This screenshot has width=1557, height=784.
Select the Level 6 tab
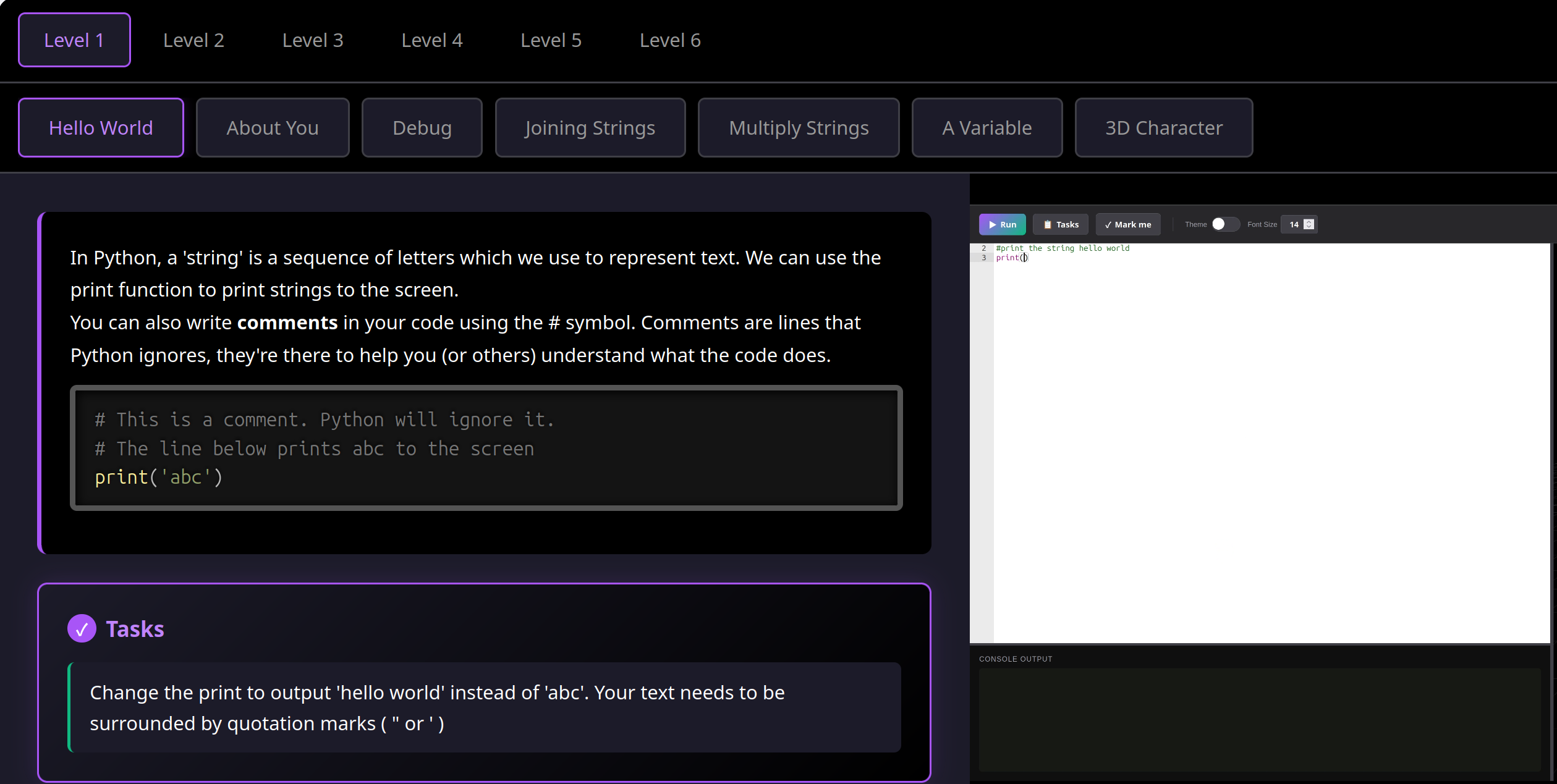(670, 40)
